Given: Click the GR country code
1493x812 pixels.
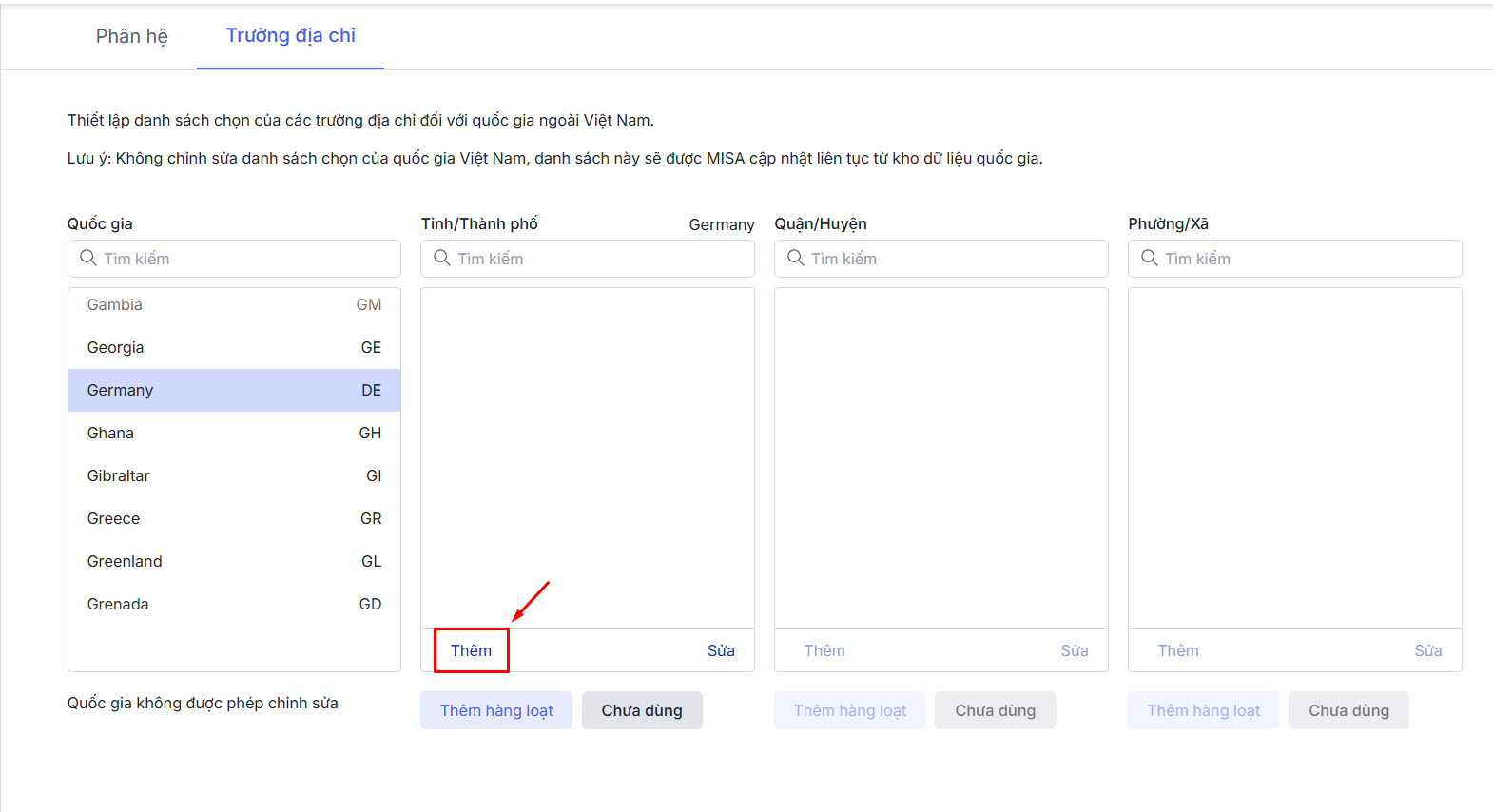Looking at the screenshot, I should click(371, 519).
